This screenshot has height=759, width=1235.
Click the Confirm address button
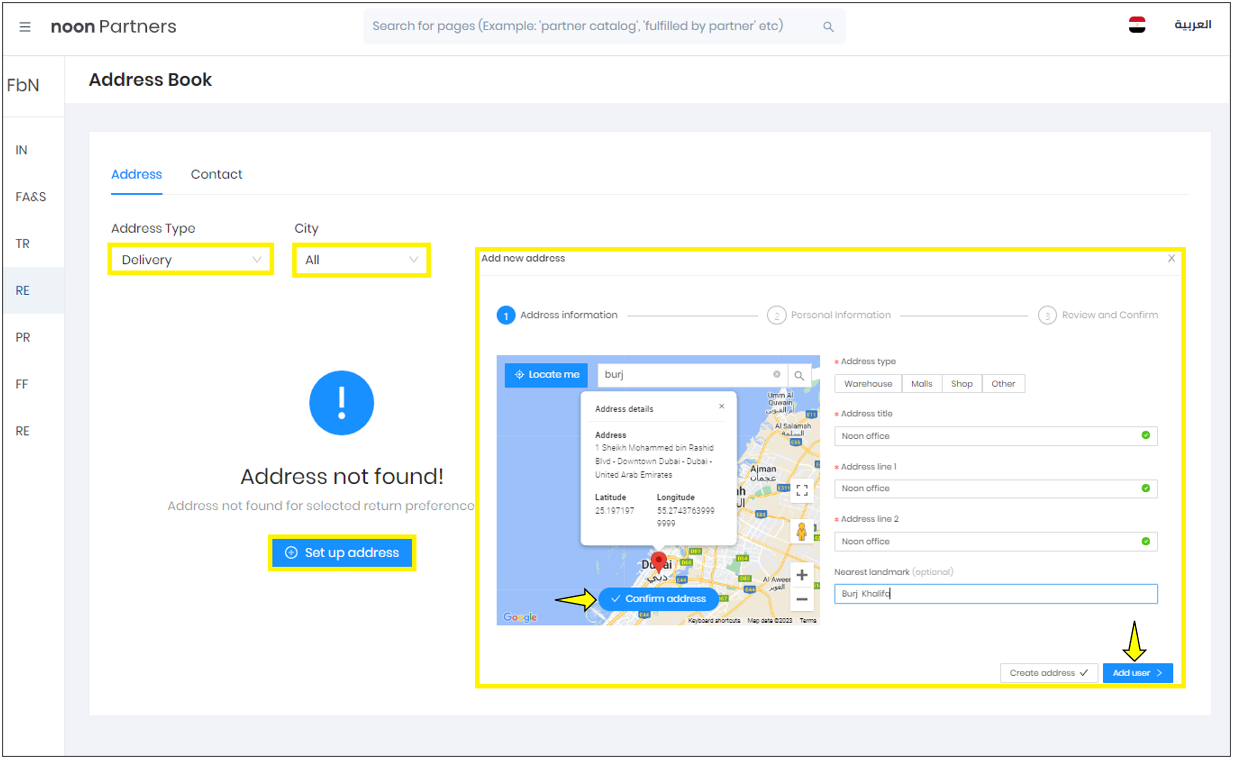click(658, 599)
